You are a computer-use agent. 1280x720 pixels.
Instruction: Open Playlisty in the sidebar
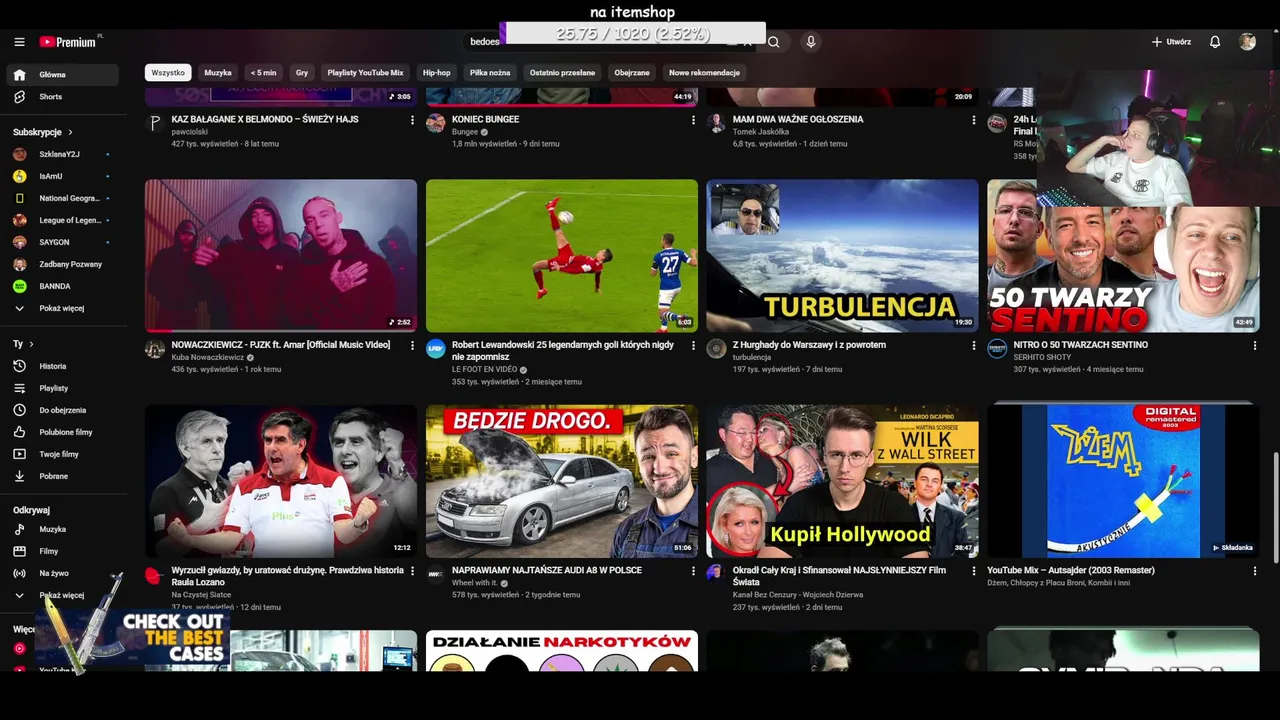click(x=62, y=388)
